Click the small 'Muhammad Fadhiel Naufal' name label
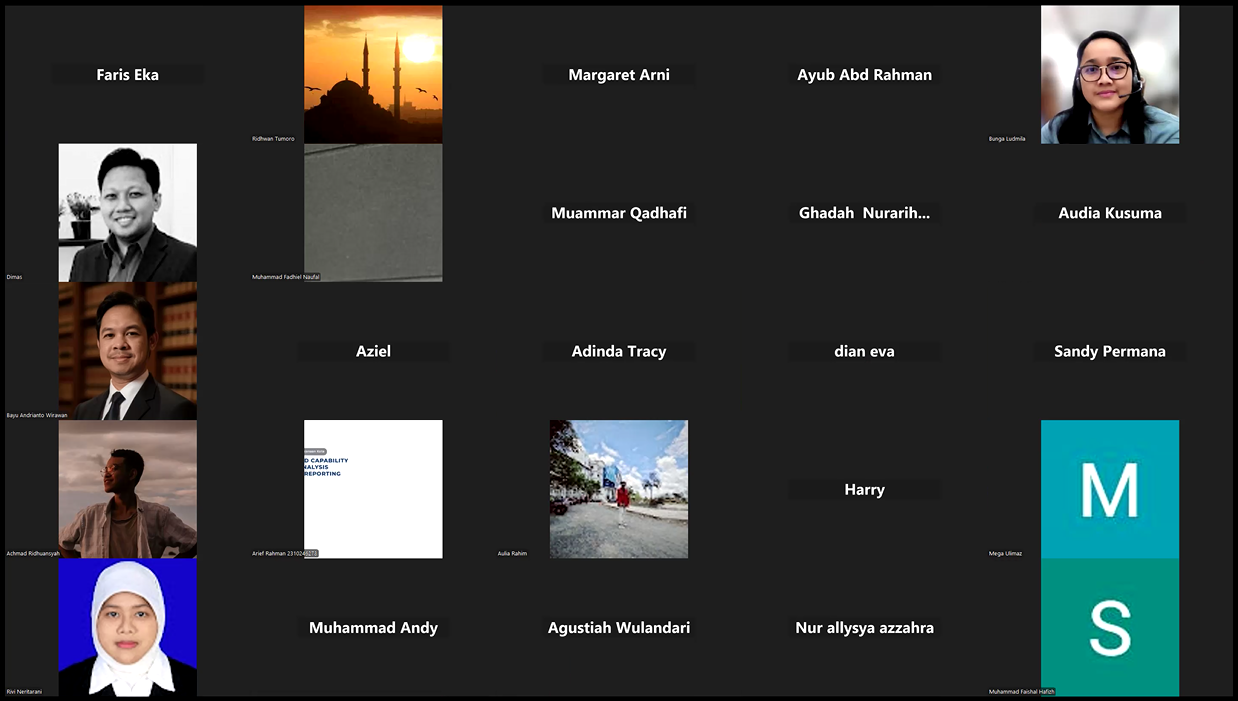This screenshot has height=701, width=1238. (x=286, y=277)
